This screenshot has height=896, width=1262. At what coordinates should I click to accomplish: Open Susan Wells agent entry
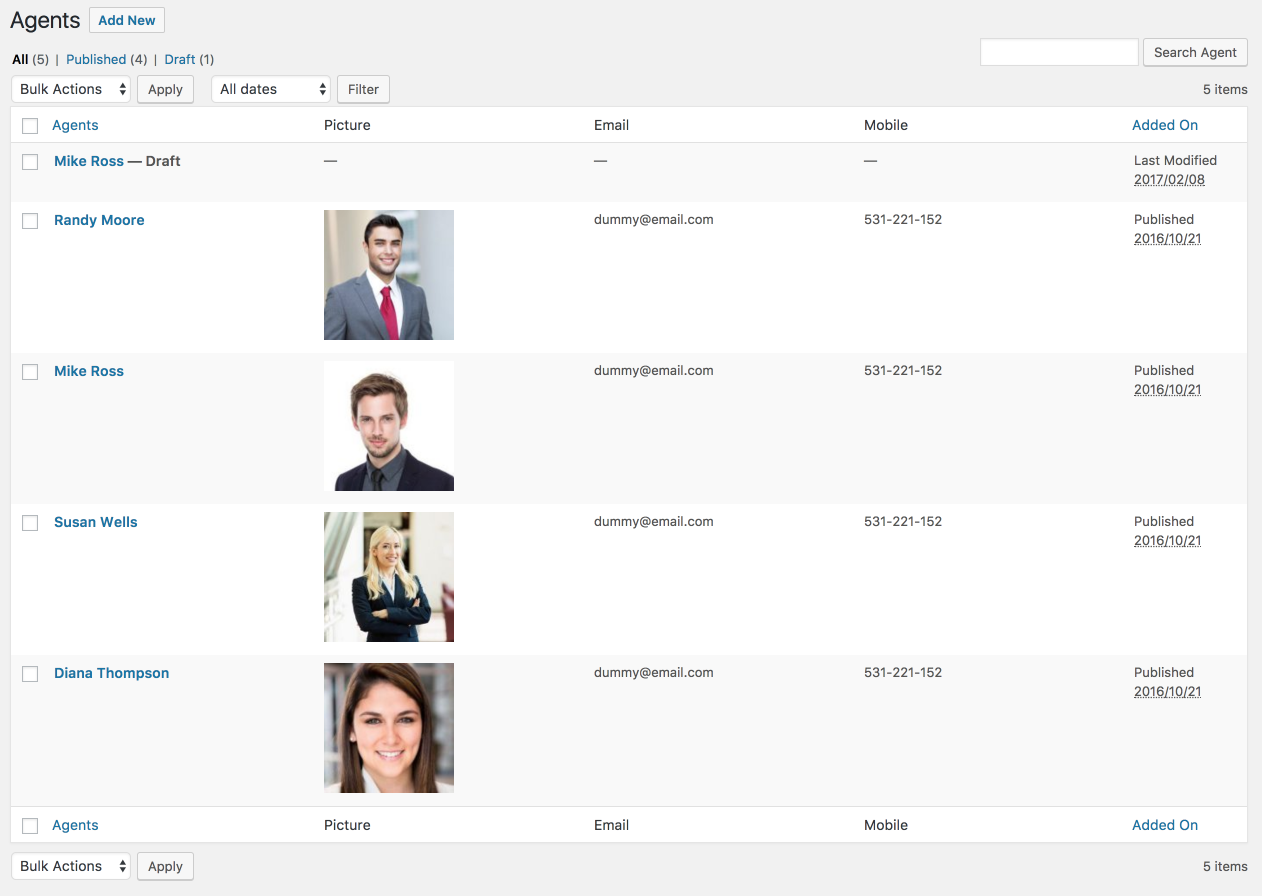point(96,522)
